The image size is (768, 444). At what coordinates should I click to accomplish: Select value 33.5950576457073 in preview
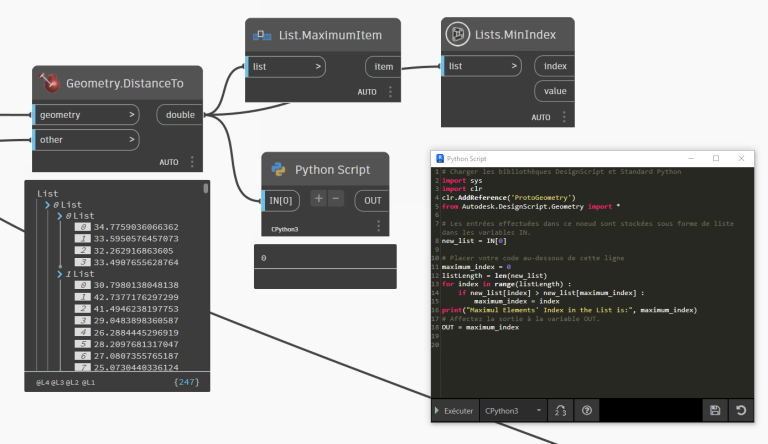(136, 239)
